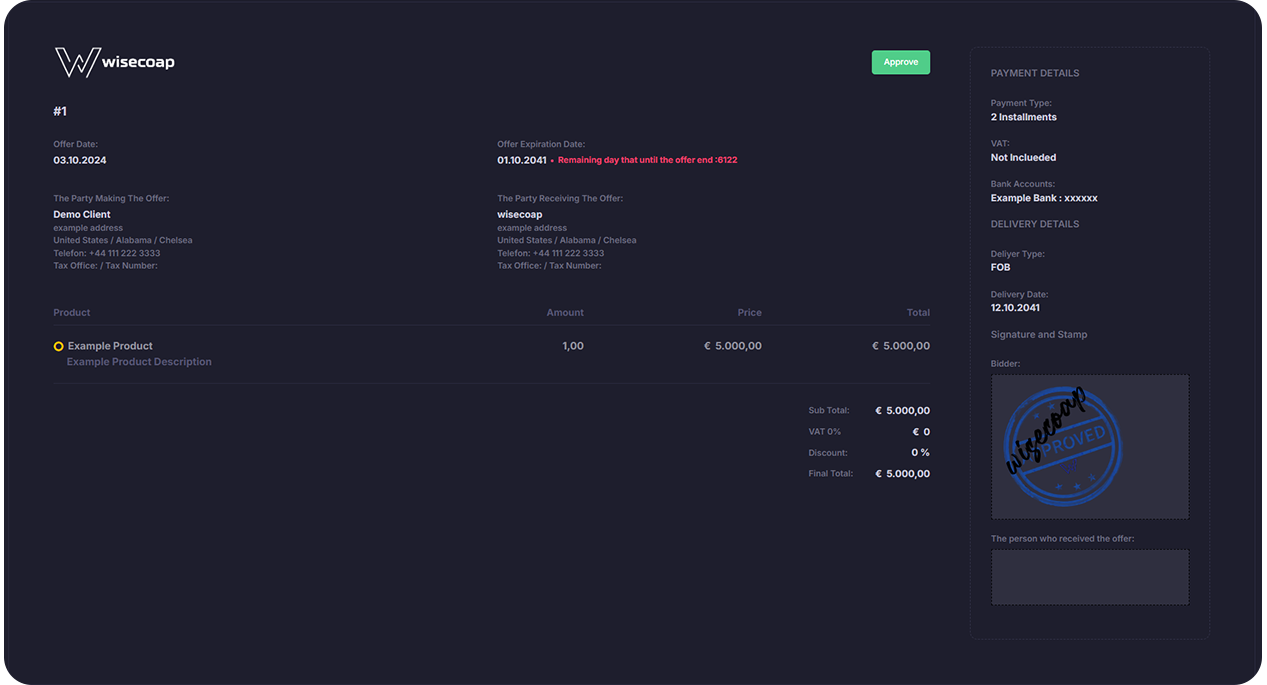This screenshot has width=1267, height=685.
Task: Select the Example Product name
Action: (x=110, y=346)
